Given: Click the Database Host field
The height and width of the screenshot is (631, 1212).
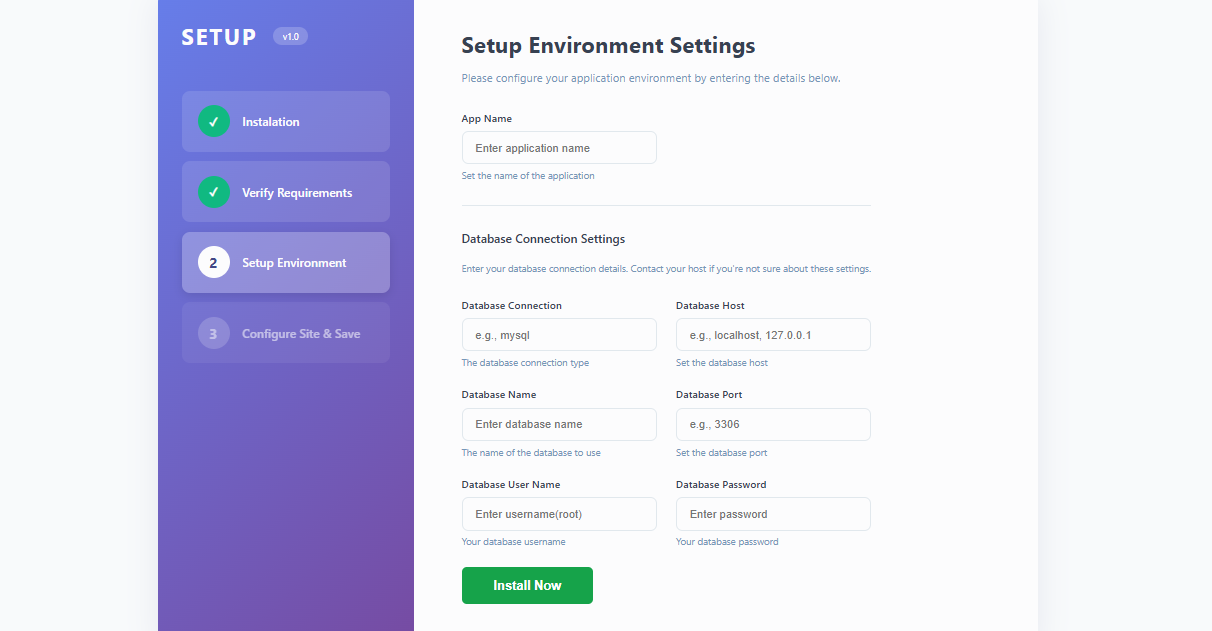Looking at the screenshot, I should coord(772,334).
